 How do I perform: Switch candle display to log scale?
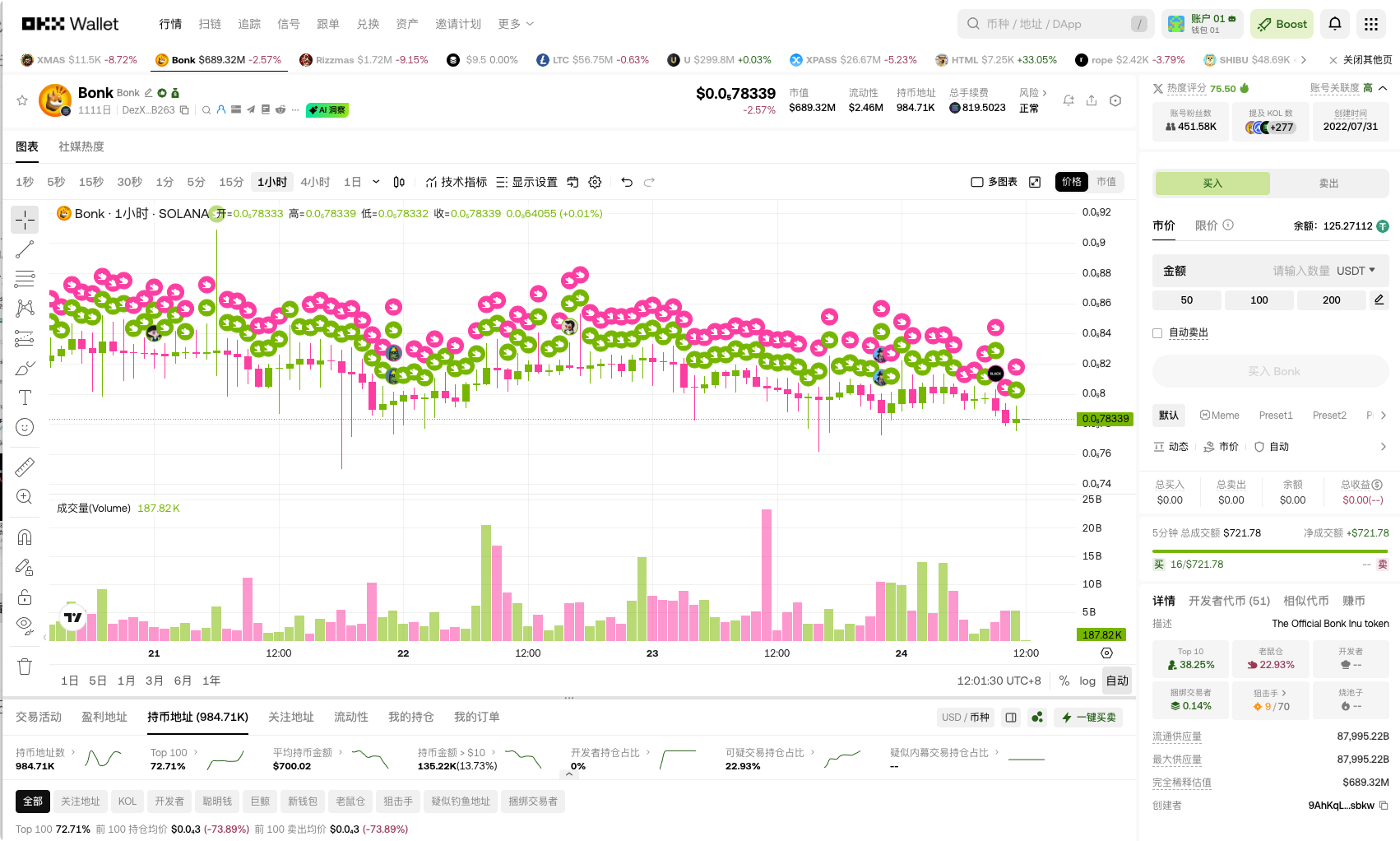click(1087, 681)
